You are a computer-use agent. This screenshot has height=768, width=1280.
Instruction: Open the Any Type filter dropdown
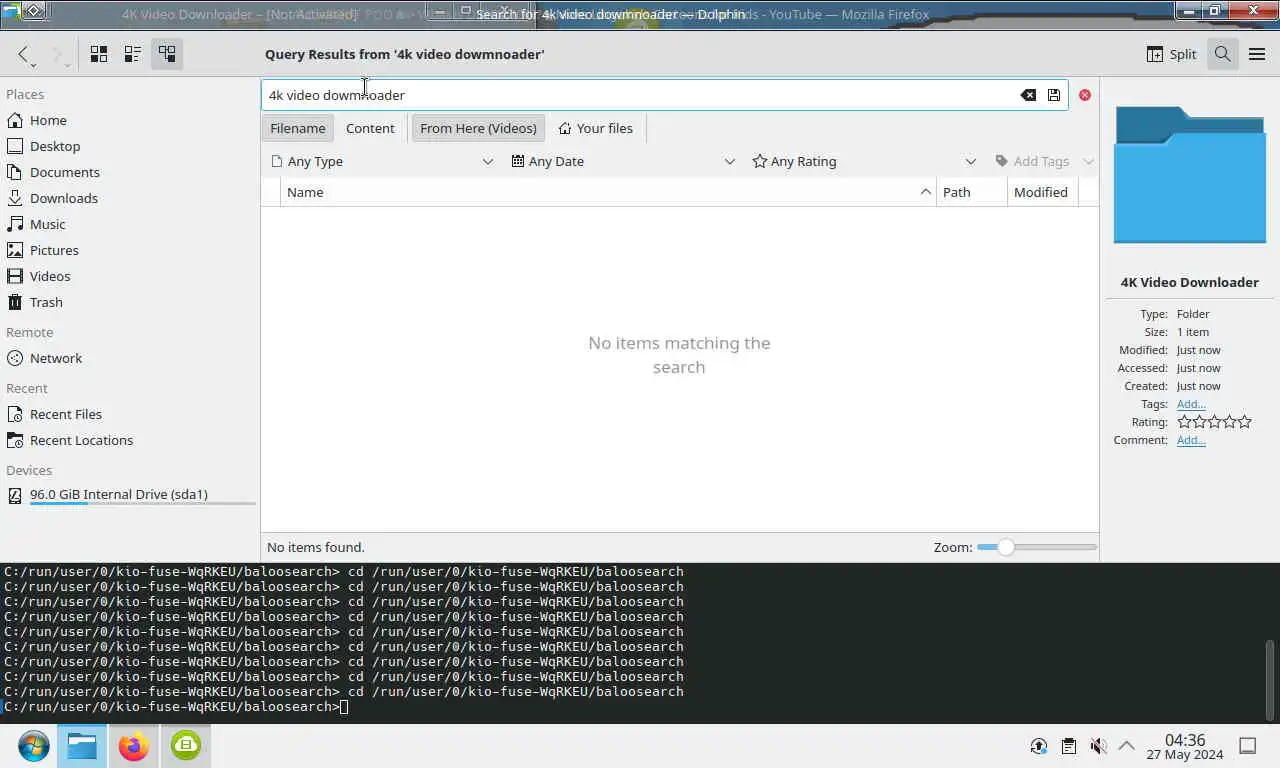click(382, 161)
